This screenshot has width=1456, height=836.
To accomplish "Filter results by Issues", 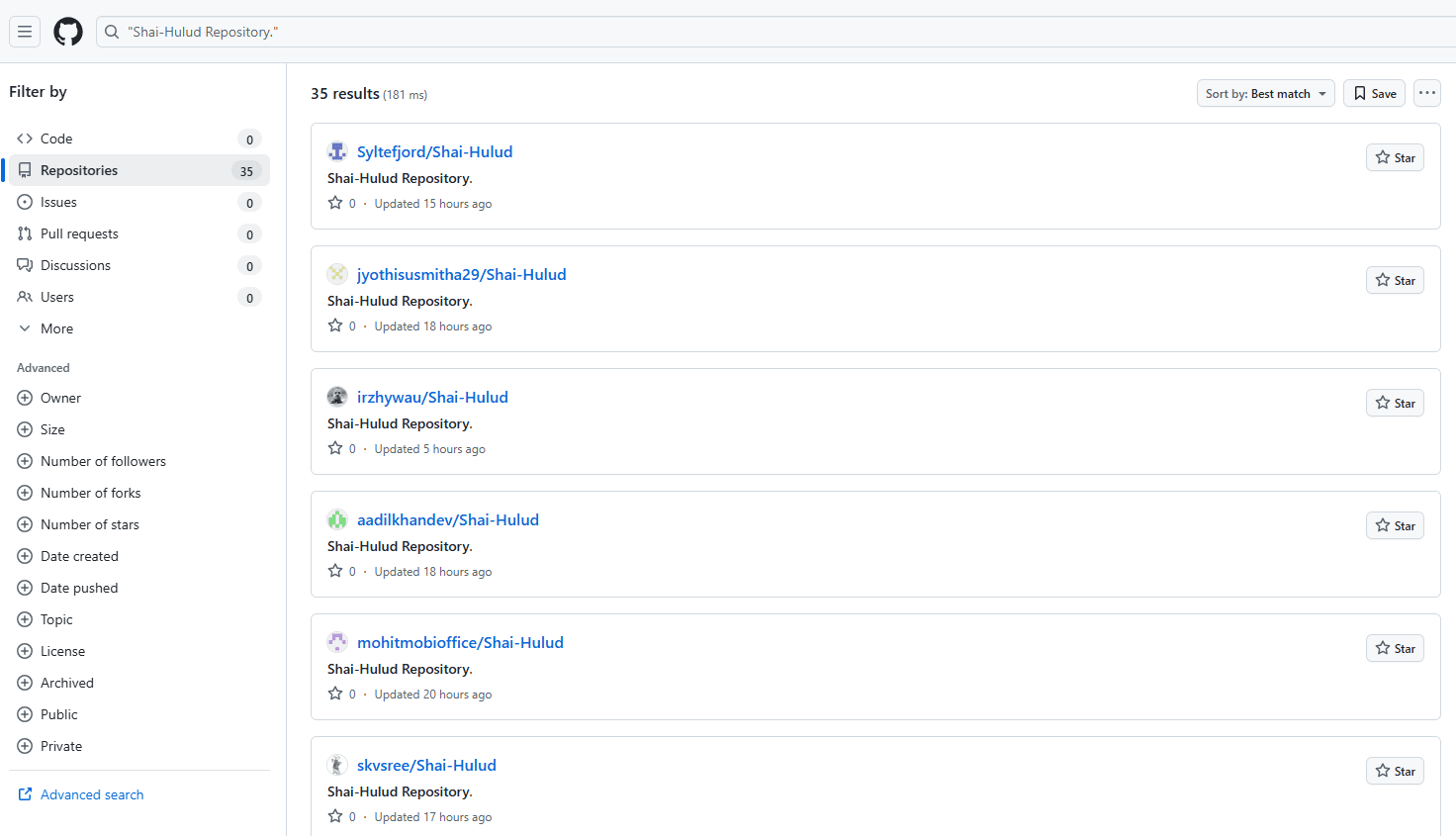I will click(139, 202).
